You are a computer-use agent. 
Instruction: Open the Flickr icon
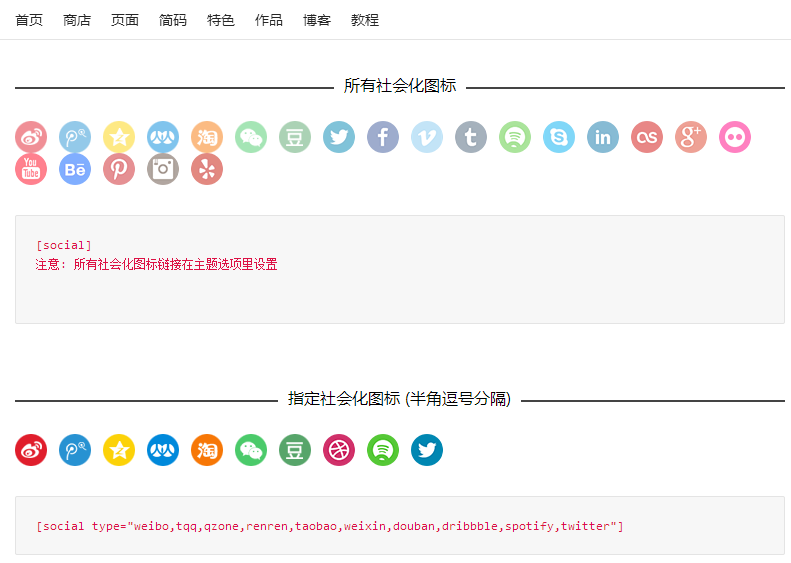735,137
